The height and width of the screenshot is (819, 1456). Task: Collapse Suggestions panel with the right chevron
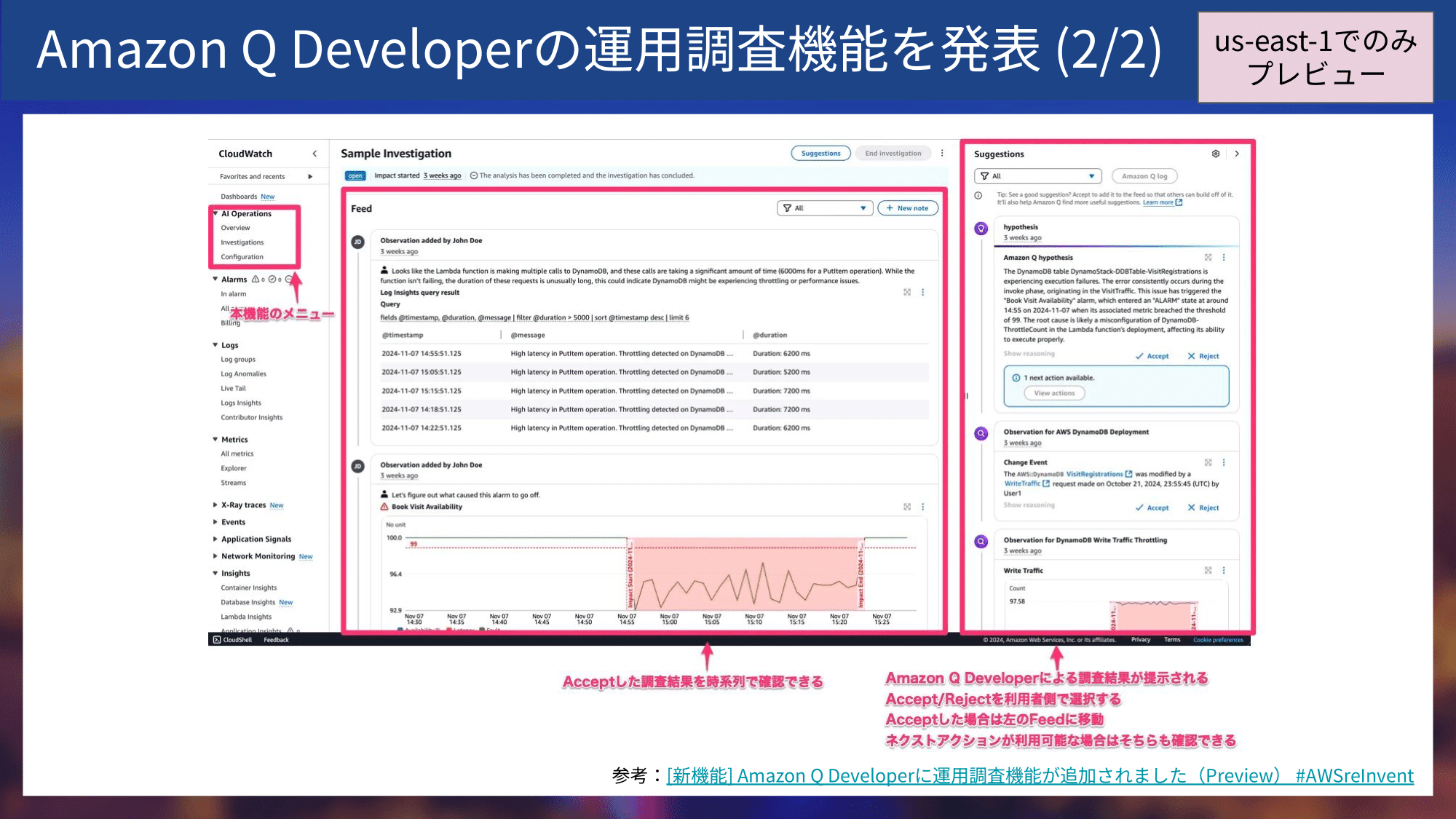pos(1236,154)
